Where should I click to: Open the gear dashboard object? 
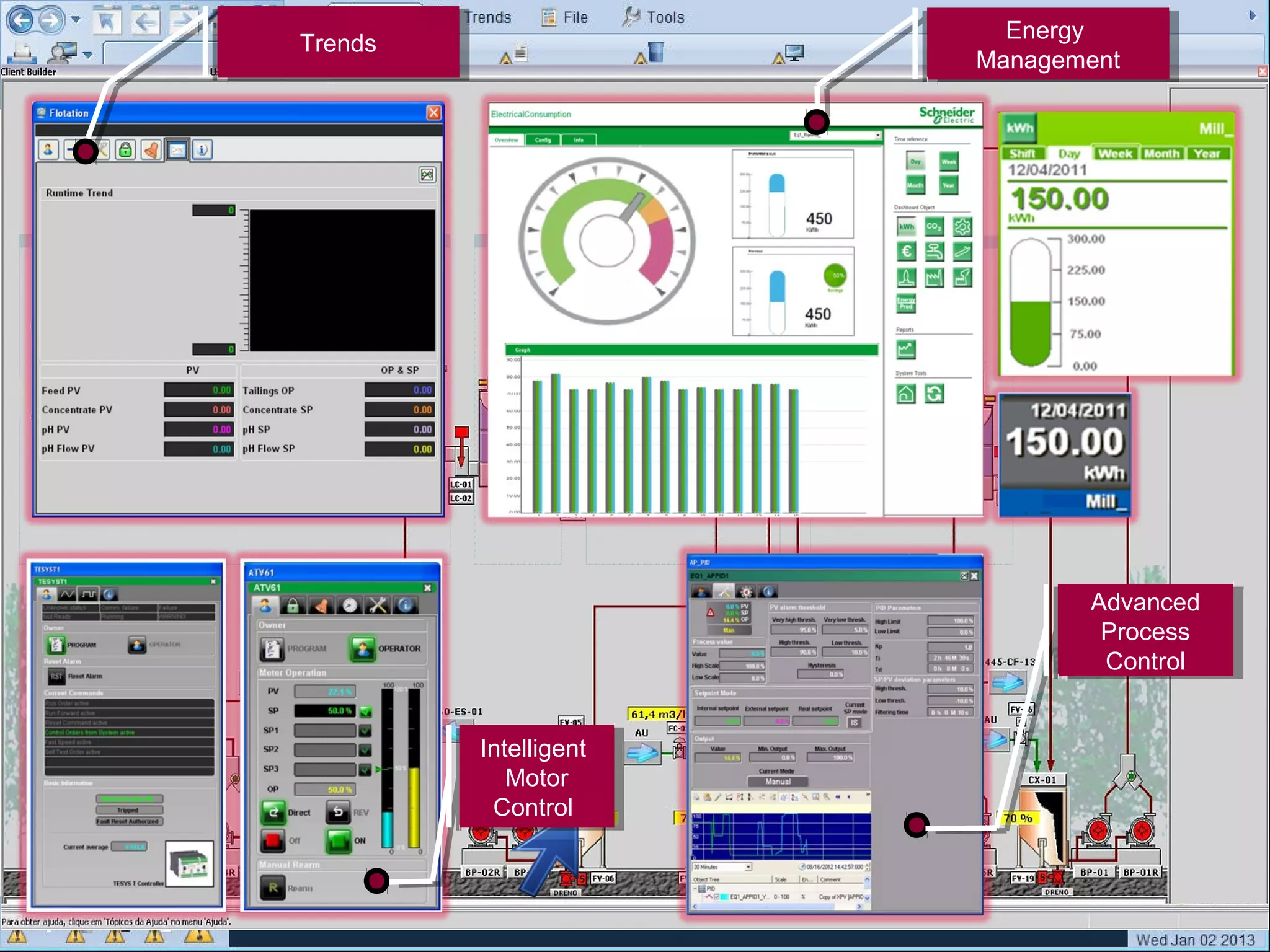962,227
